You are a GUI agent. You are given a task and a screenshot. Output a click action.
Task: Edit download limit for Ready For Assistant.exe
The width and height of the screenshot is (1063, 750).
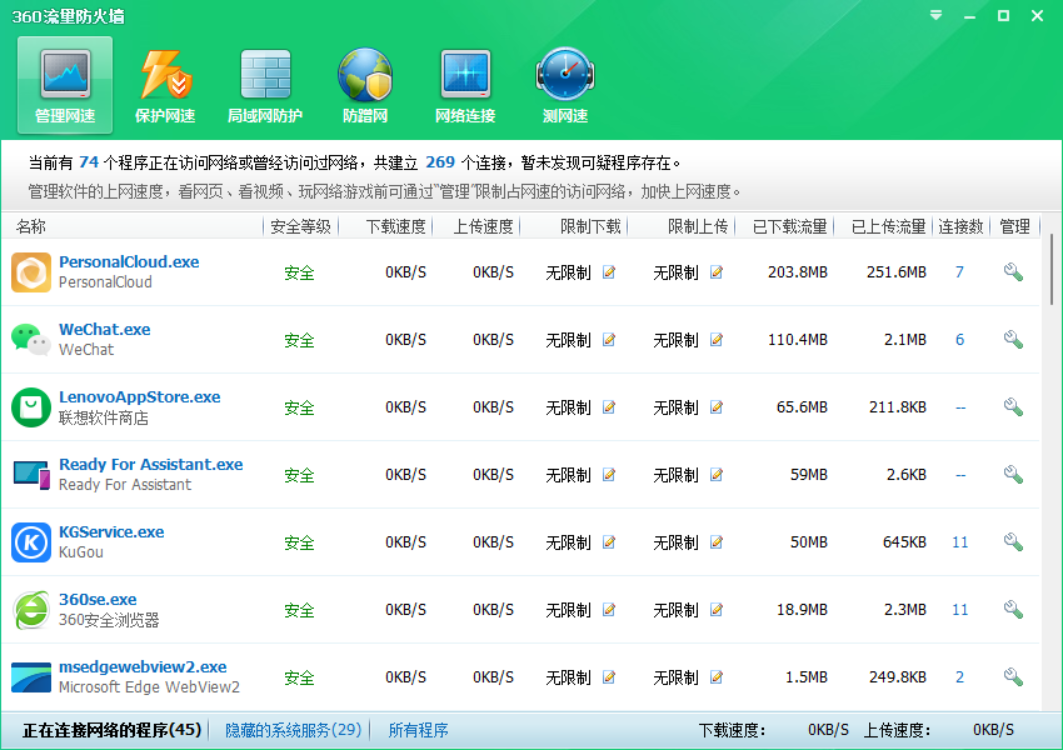click(609, 475)
